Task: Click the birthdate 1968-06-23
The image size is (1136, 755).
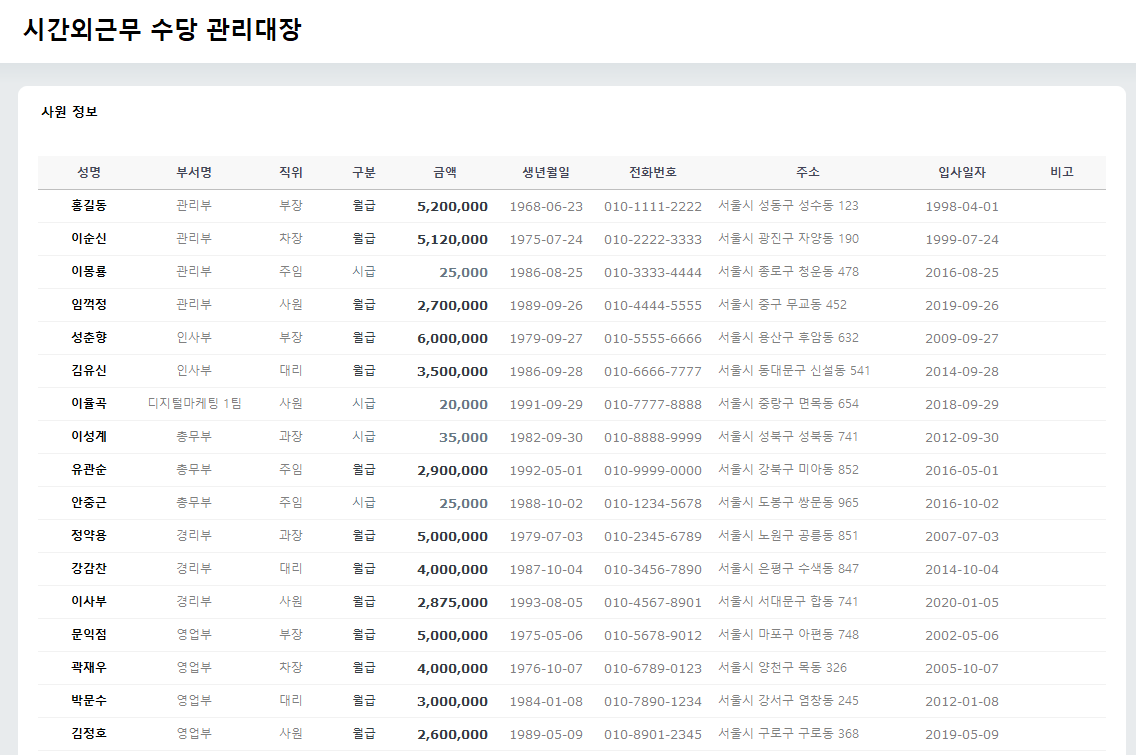Action: (x=546, y=207)
